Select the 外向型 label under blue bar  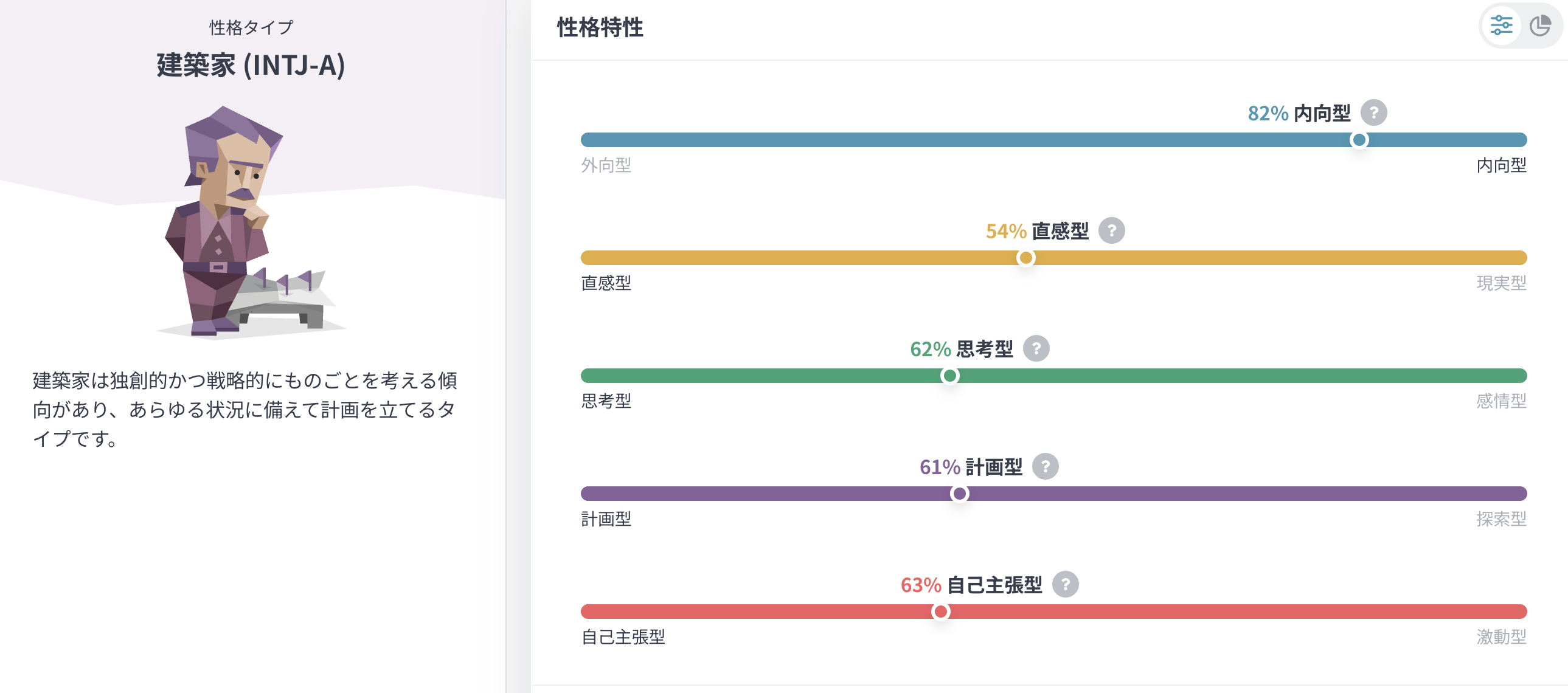606,165
